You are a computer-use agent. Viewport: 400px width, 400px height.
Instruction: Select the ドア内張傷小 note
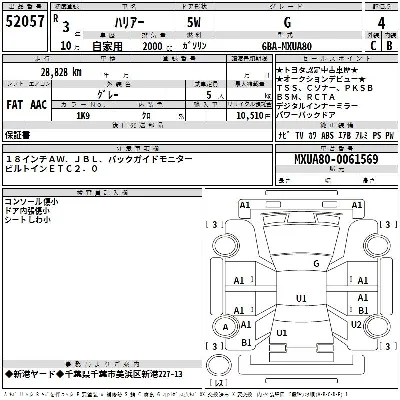click(27, 211)
